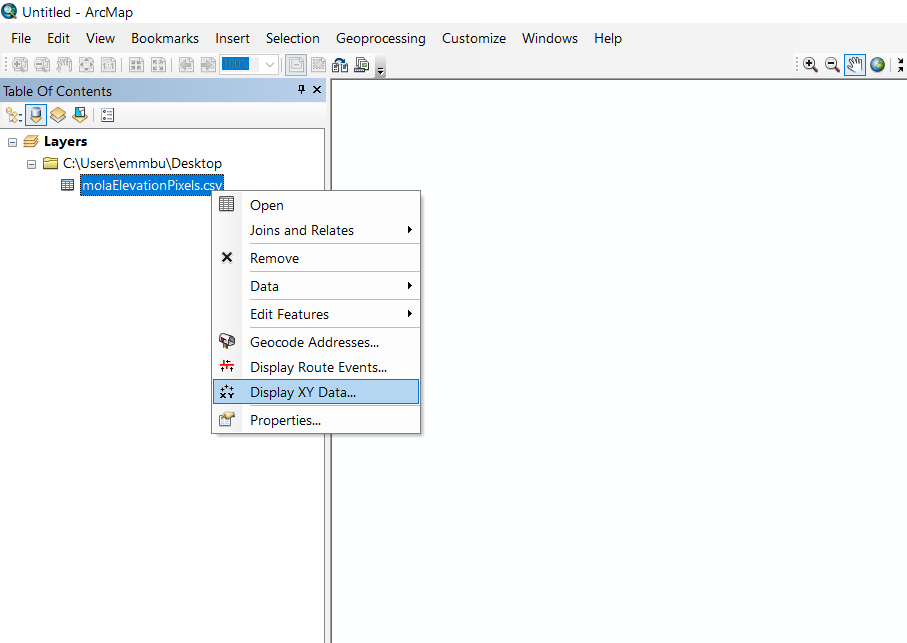Click the Full Extent globe icon
The width and height of the screenshot is (907, 643).
coord(877,65)
